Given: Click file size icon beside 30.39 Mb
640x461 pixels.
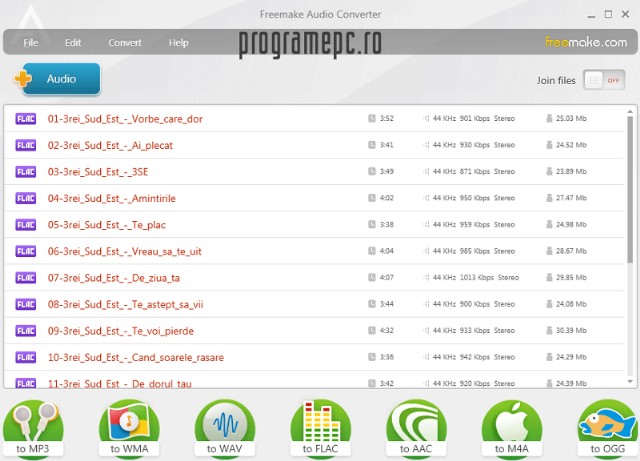Looking at the screenshot, I should tap(549, 330).
